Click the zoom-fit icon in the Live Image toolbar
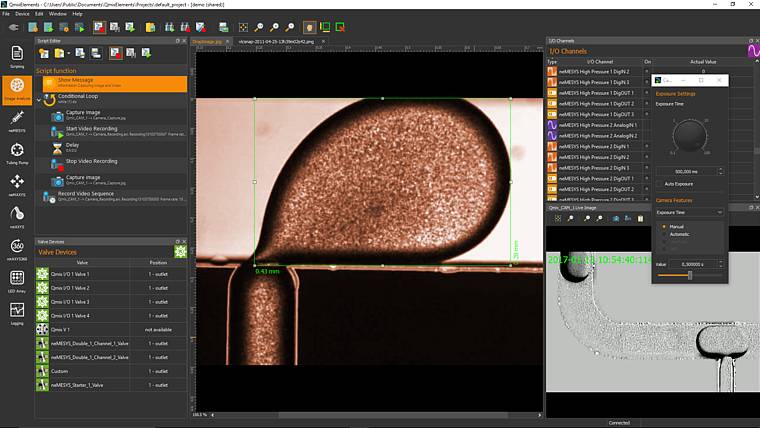The height and width of the screenshot is (428, 760). 558,219
